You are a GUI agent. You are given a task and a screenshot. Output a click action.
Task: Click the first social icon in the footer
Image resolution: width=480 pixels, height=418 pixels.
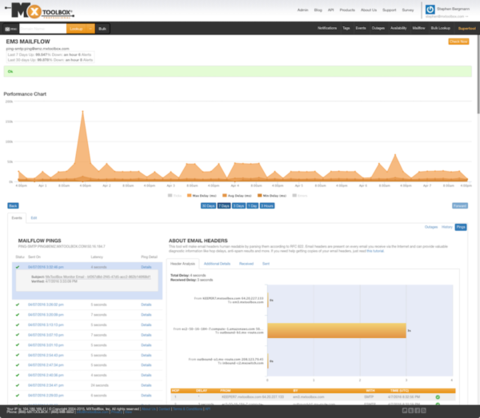[404, 411]
